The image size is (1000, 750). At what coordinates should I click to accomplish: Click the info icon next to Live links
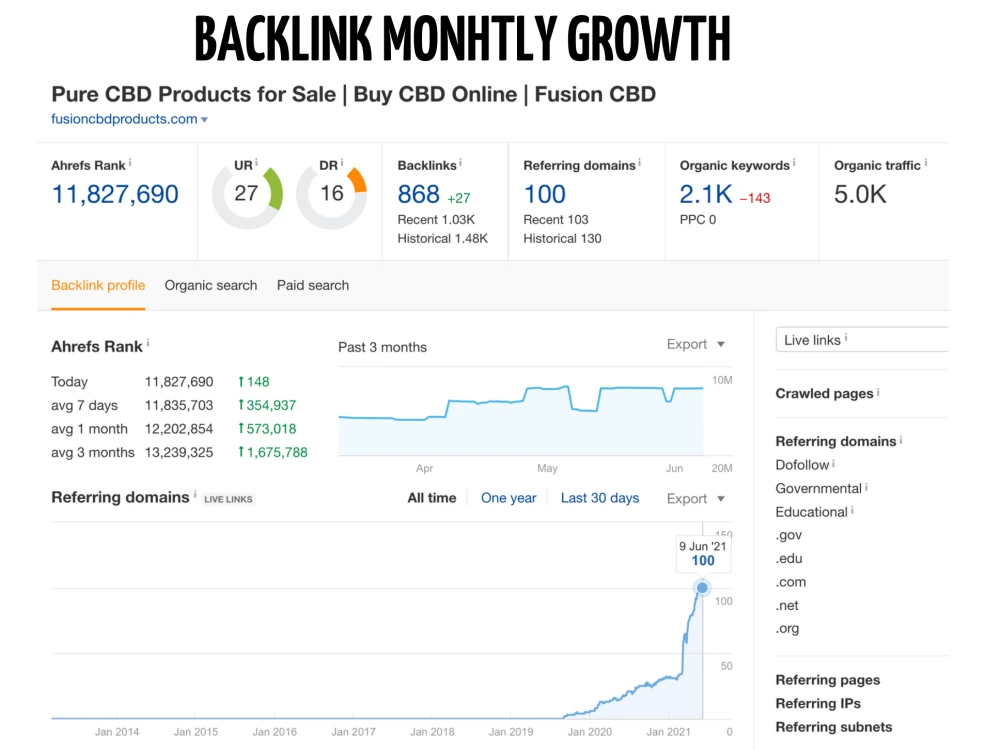[x=846, y=337]
